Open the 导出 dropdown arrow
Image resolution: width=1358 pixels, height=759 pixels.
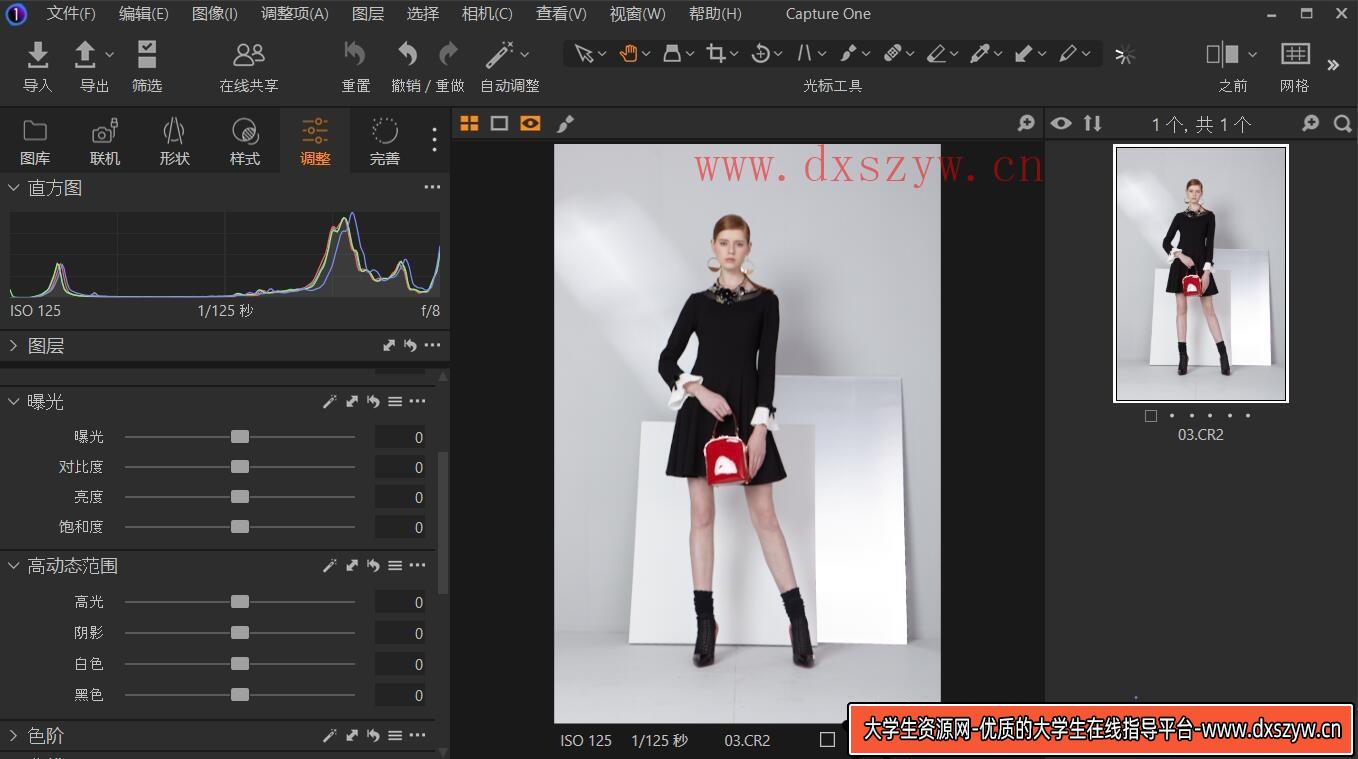click(x=110, y=55)
